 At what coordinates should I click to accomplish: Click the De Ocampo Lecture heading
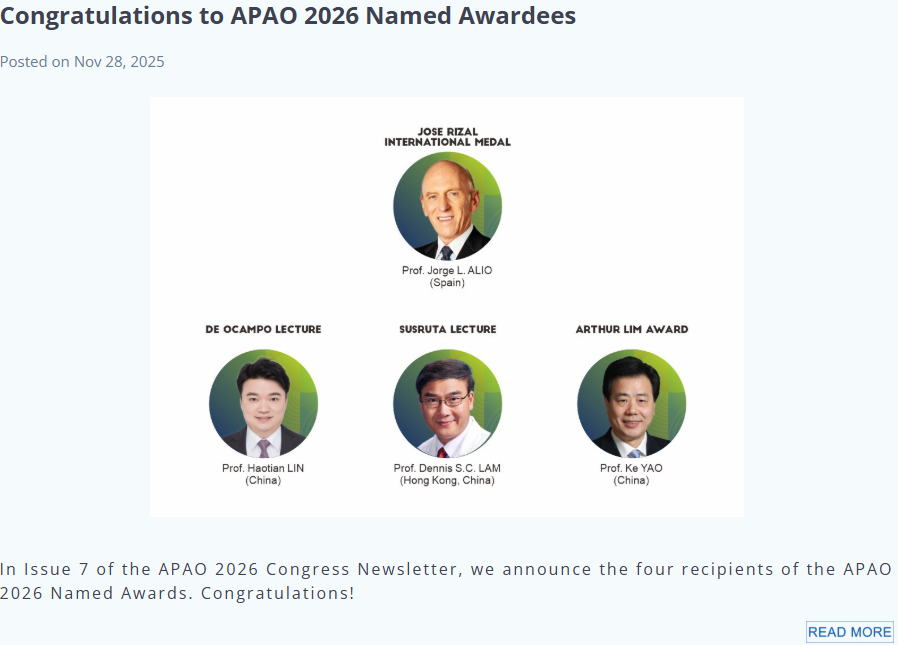(263, 329)
